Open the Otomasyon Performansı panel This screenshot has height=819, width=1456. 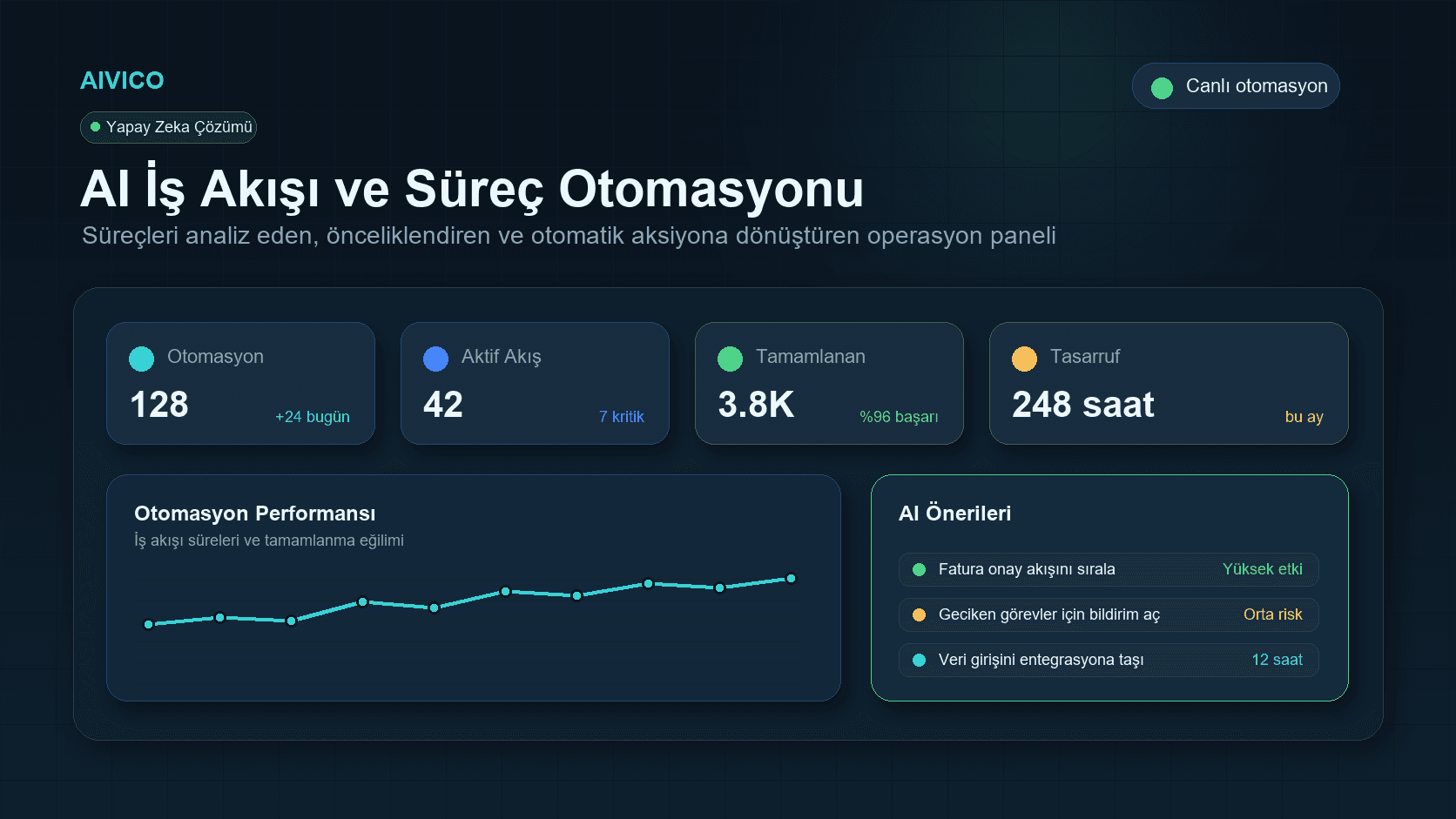pyautogui.click(x=473, y=587)
